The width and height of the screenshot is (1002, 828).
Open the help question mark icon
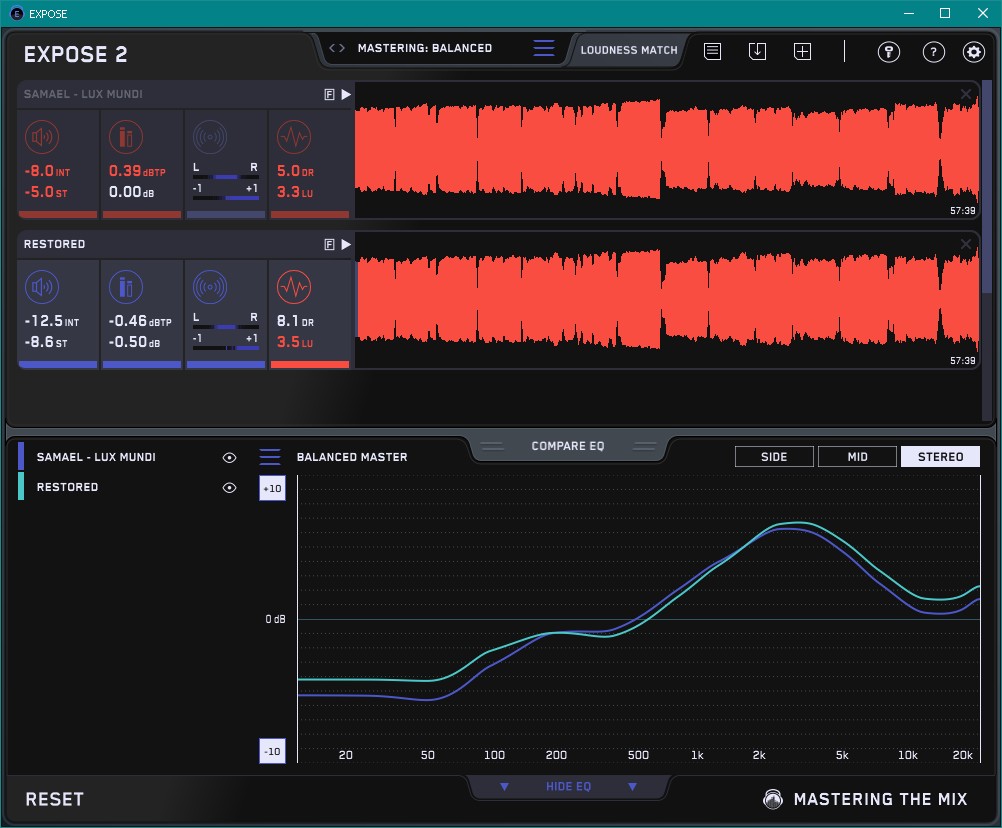click(x=933, y=52)
